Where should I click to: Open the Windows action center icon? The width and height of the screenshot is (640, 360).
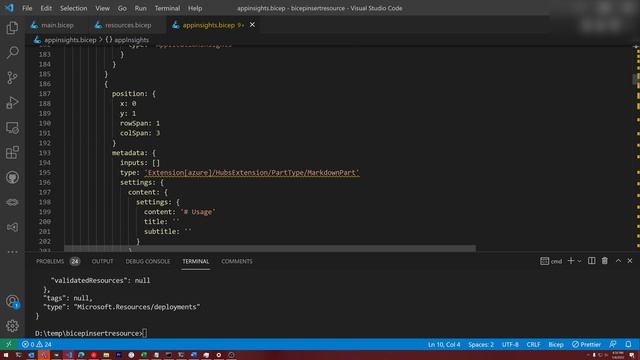coord(632,355)
